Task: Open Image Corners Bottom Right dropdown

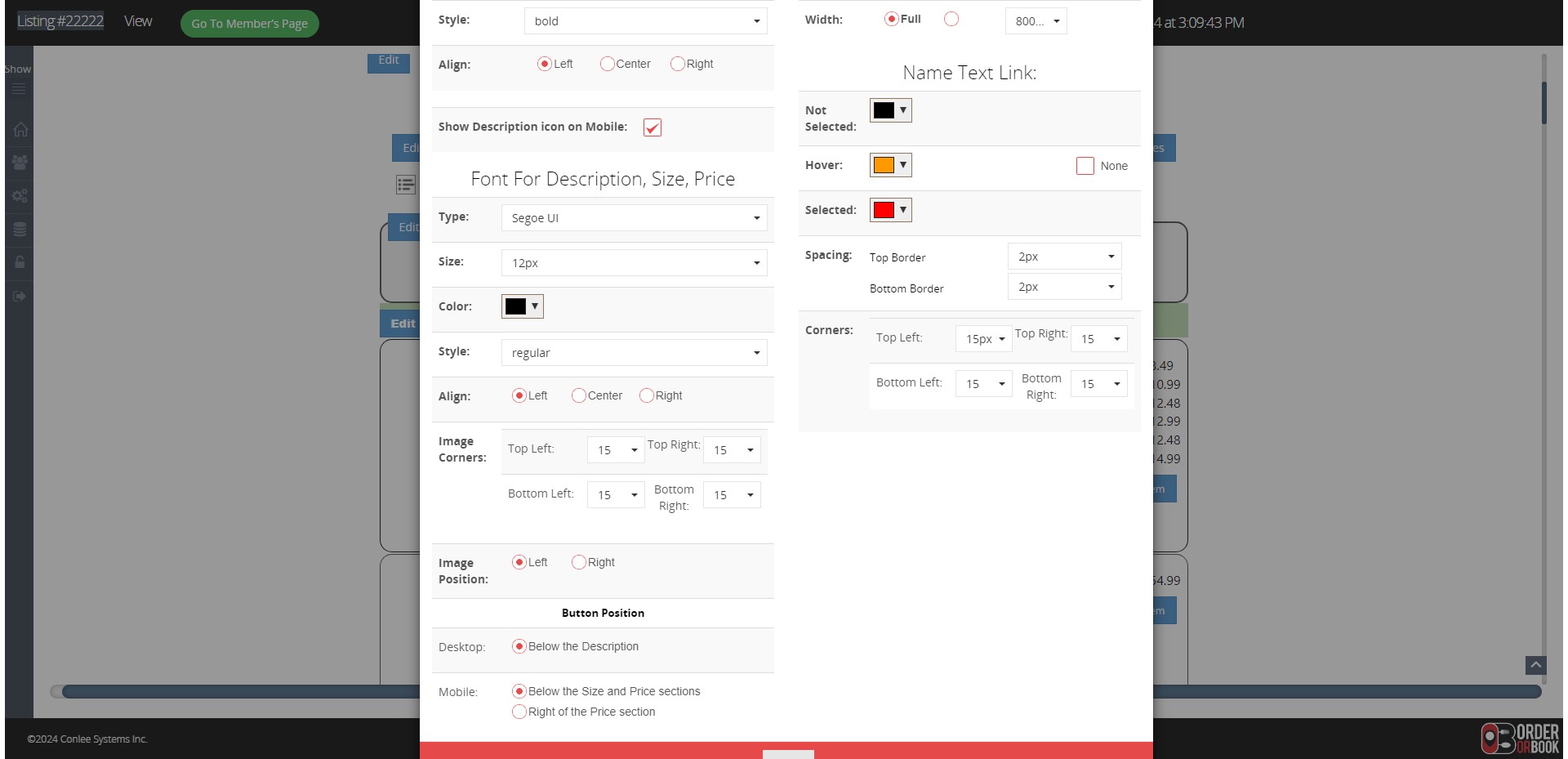Action: pos(732,494)
